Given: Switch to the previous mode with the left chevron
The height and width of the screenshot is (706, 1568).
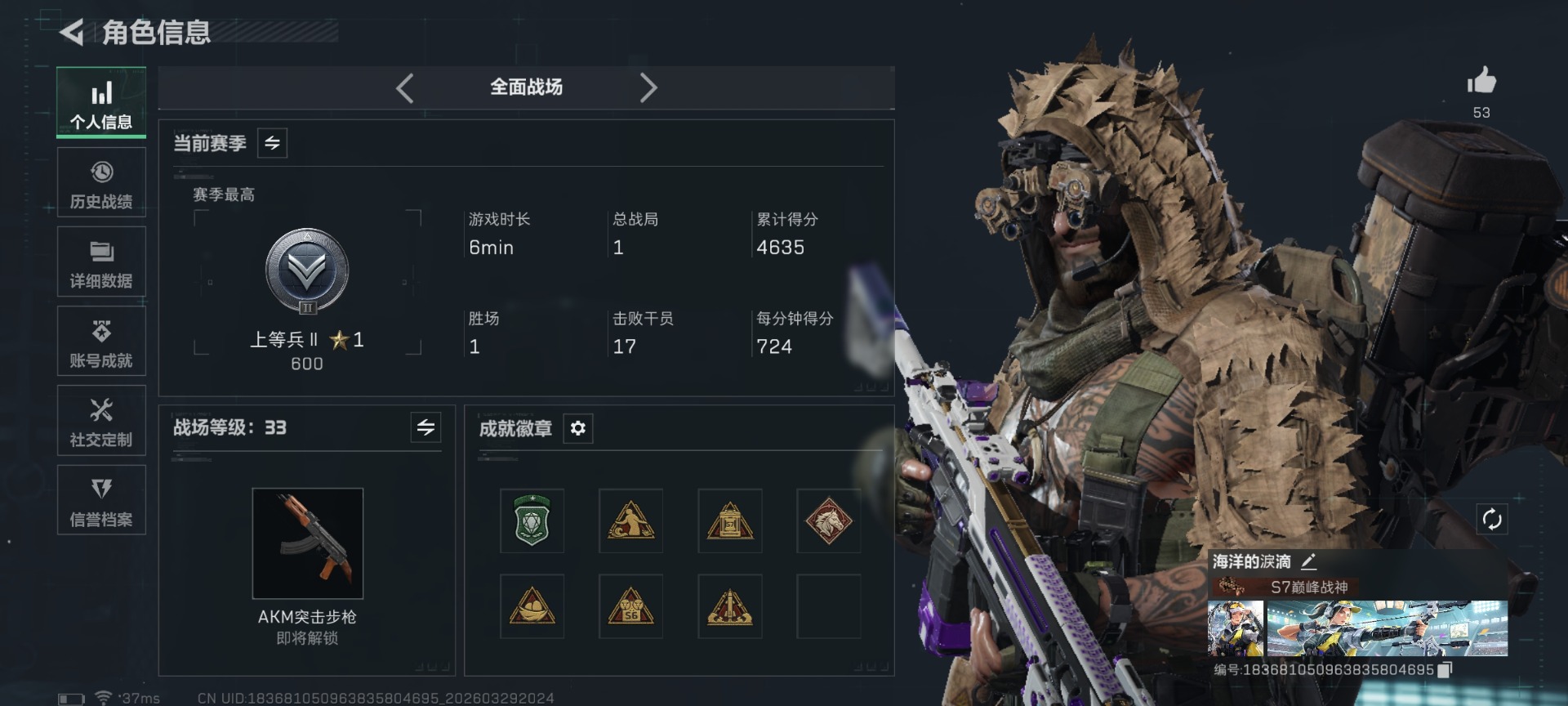Looking at the screenshot, I should 405,87.
